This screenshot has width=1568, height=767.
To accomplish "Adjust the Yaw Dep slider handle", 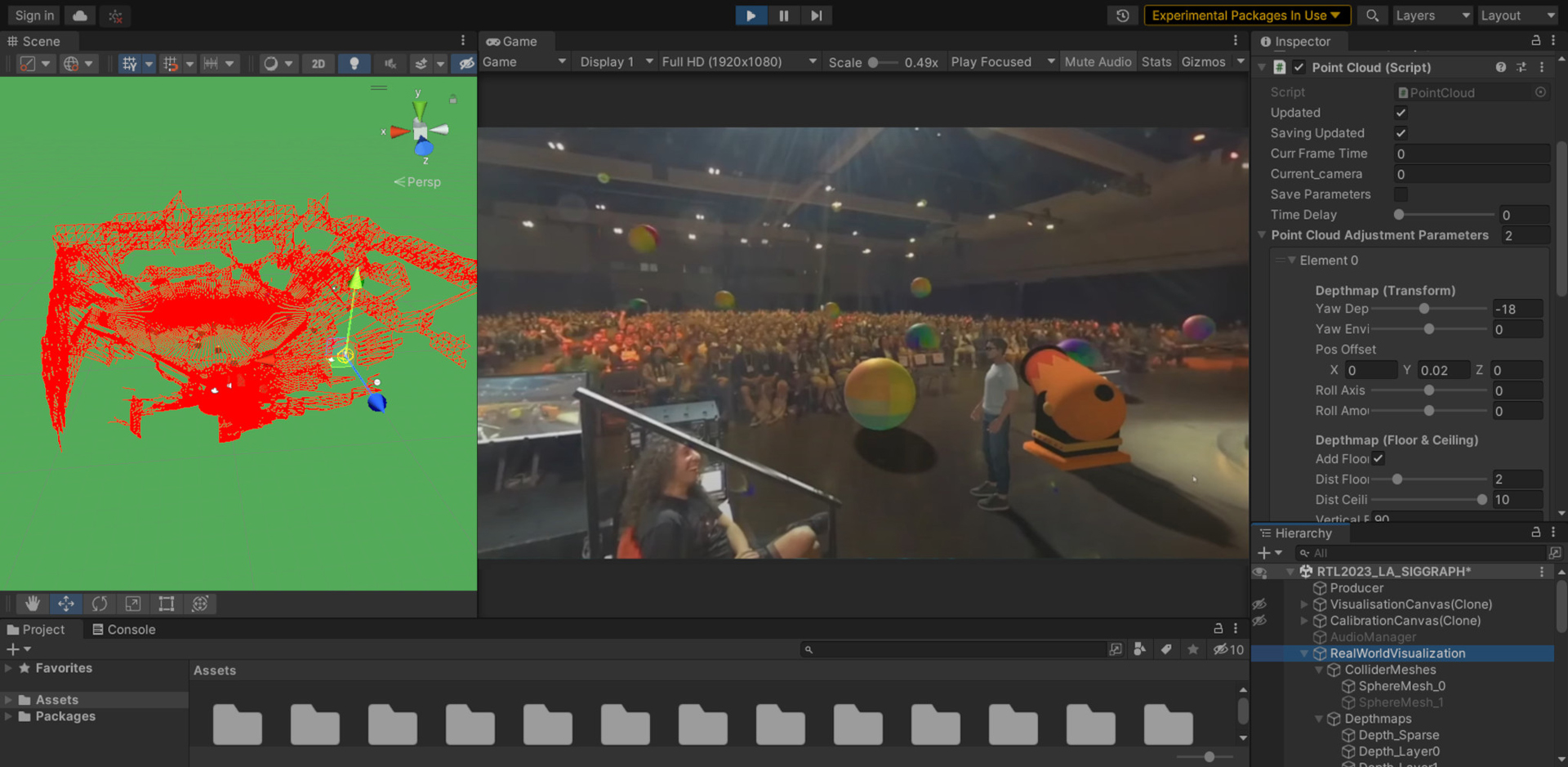I will [x=1424, y=309].
